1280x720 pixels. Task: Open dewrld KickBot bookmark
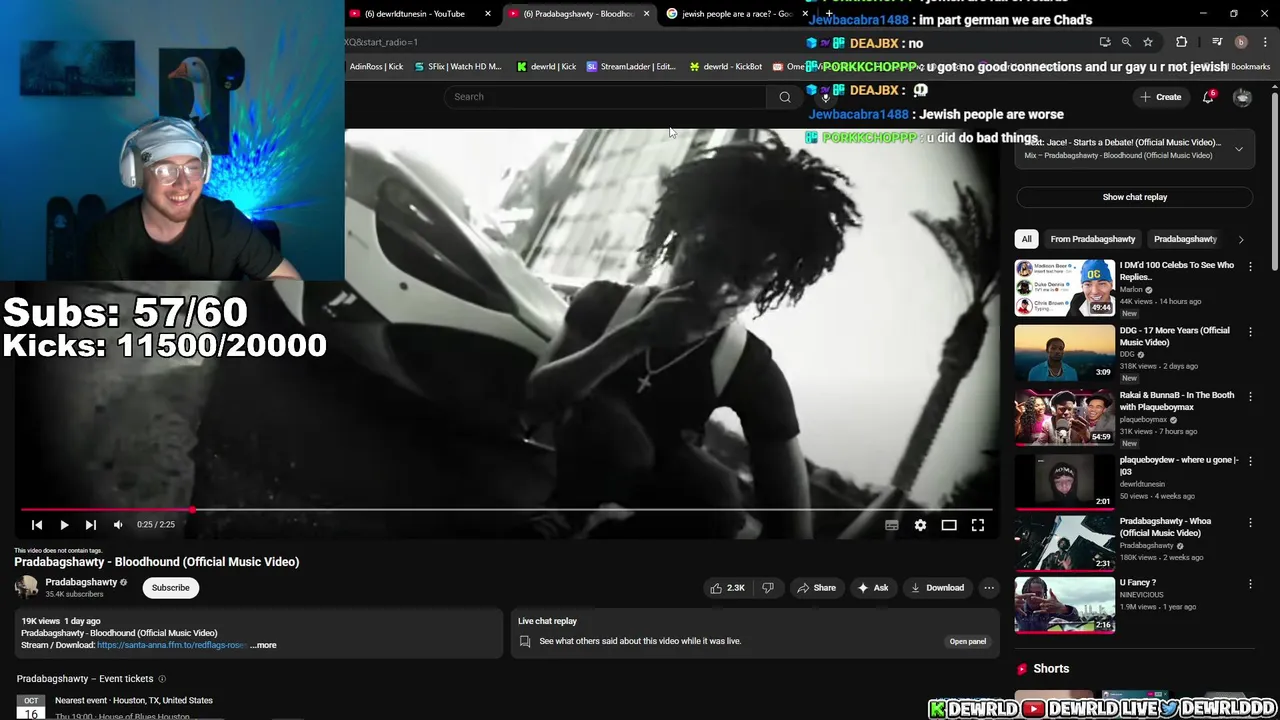pos(725,67)
